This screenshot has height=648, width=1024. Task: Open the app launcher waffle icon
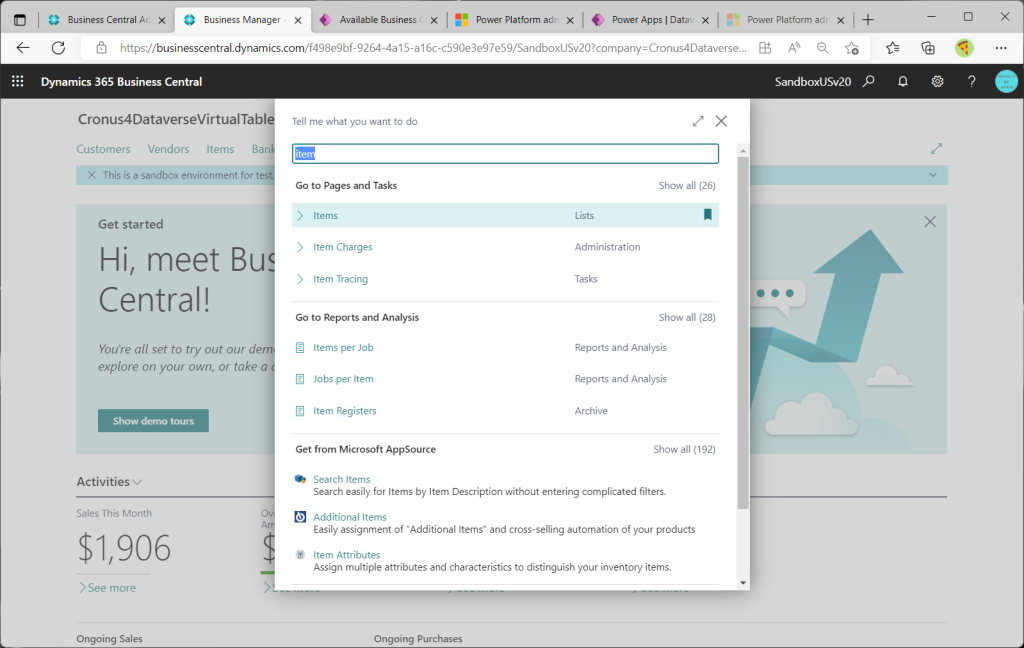click(x=18, y=82)
